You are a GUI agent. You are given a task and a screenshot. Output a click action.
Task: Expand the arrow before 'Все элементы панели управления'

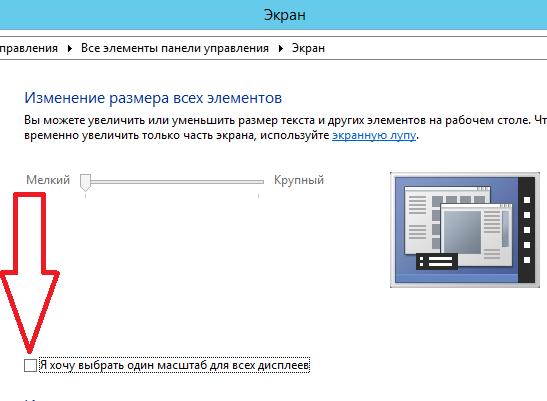[69, 49]
